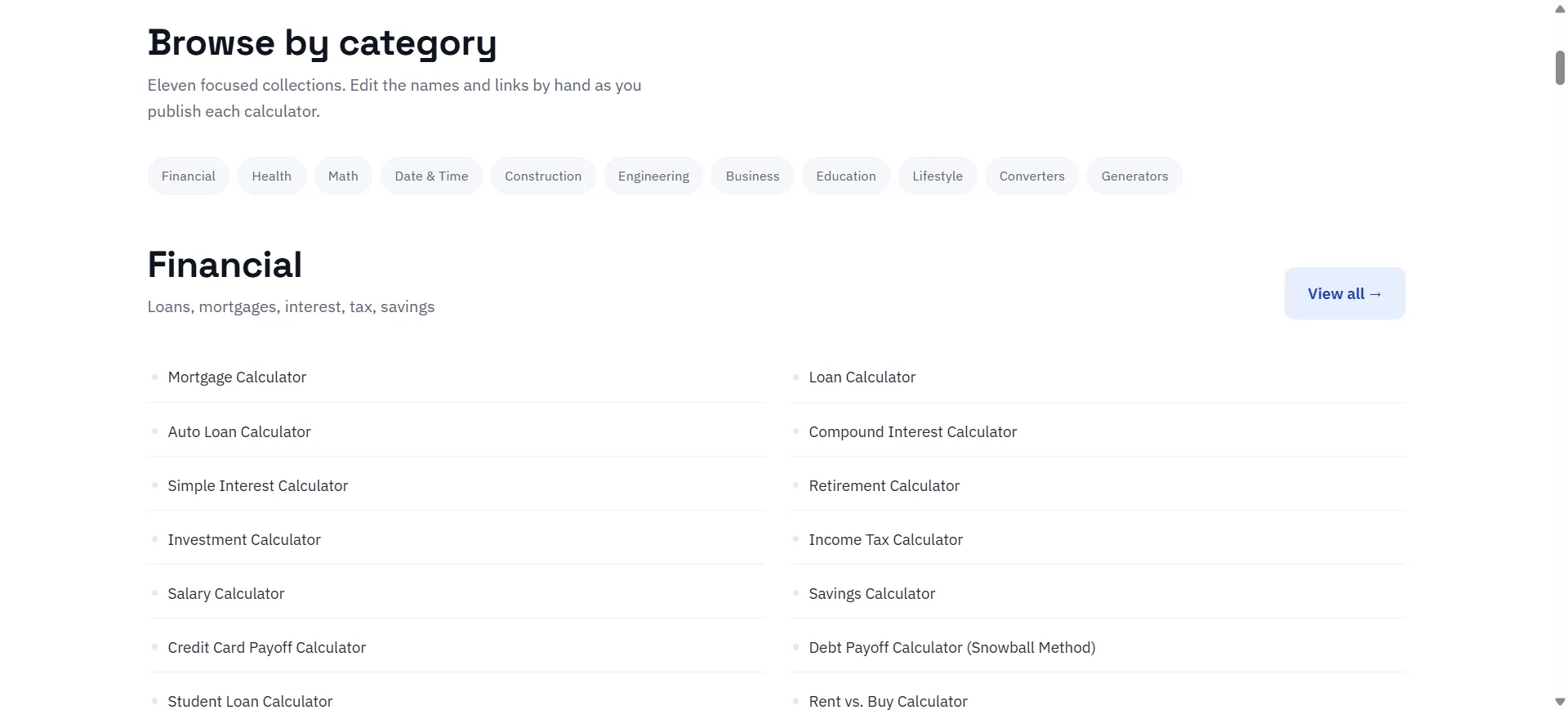Select the Engineering category pill

(653, 176)
